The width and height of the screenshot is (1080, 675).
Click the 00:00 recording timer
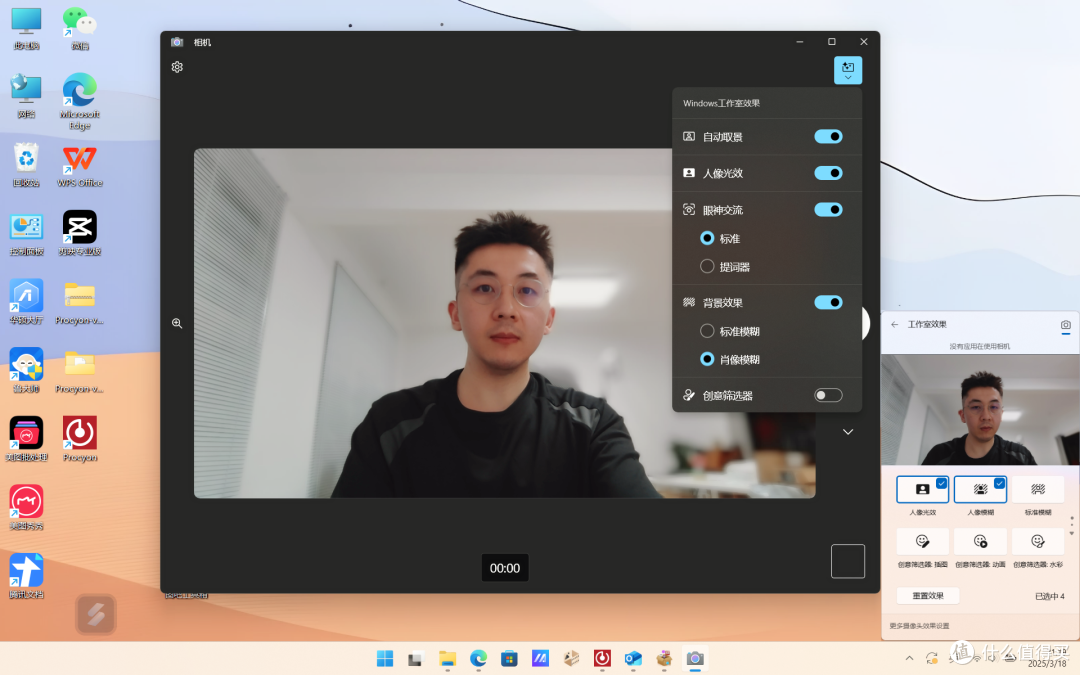pos(505,568)
